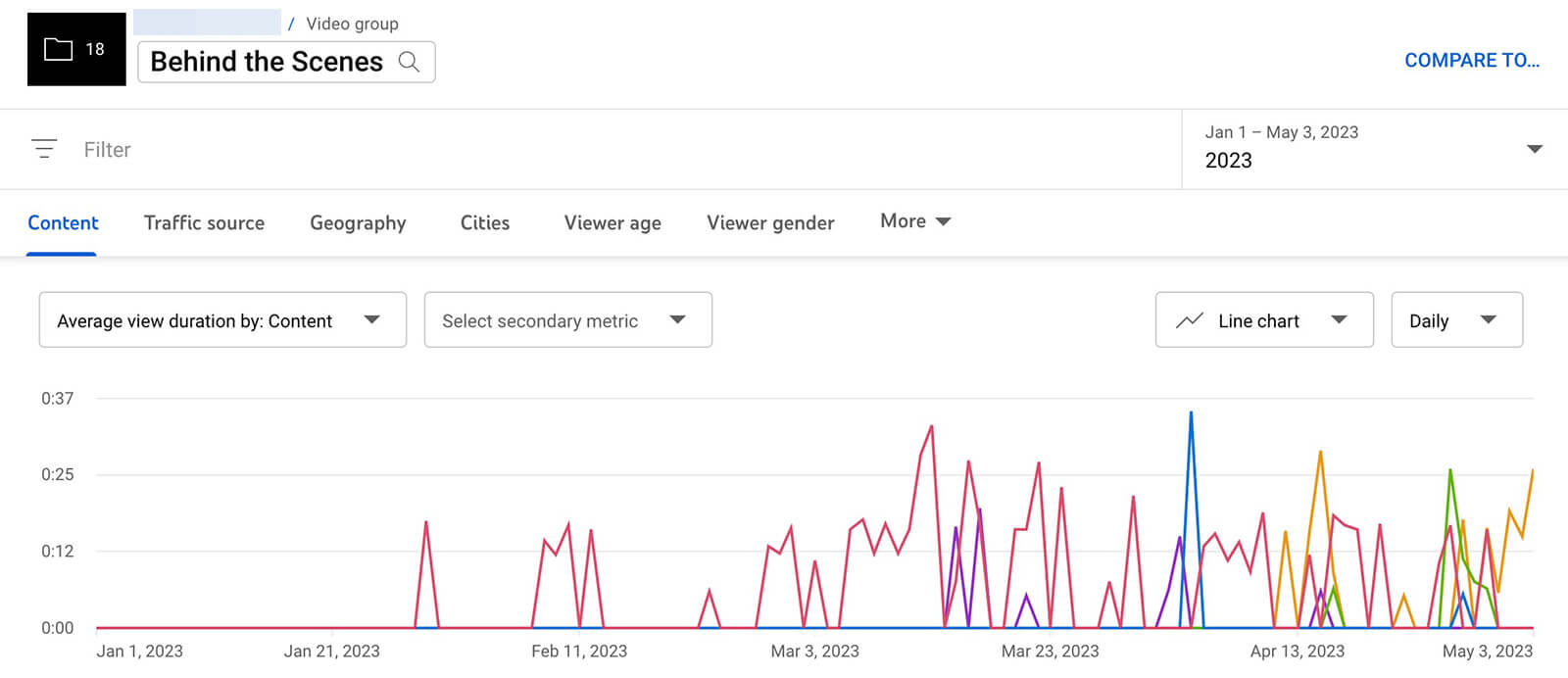Click the Video group breadcrumb text
The image size is (1568, 678).
(352, 24)
